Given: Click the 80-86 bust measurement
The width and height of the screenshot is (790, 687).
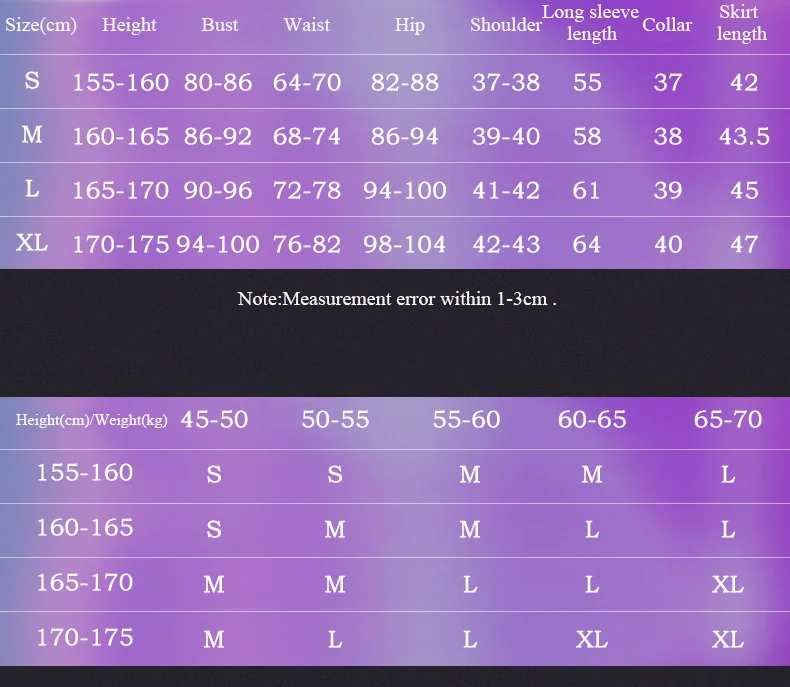Looking at the screenshot, I should pyautogui.click(x=218, y=82).
